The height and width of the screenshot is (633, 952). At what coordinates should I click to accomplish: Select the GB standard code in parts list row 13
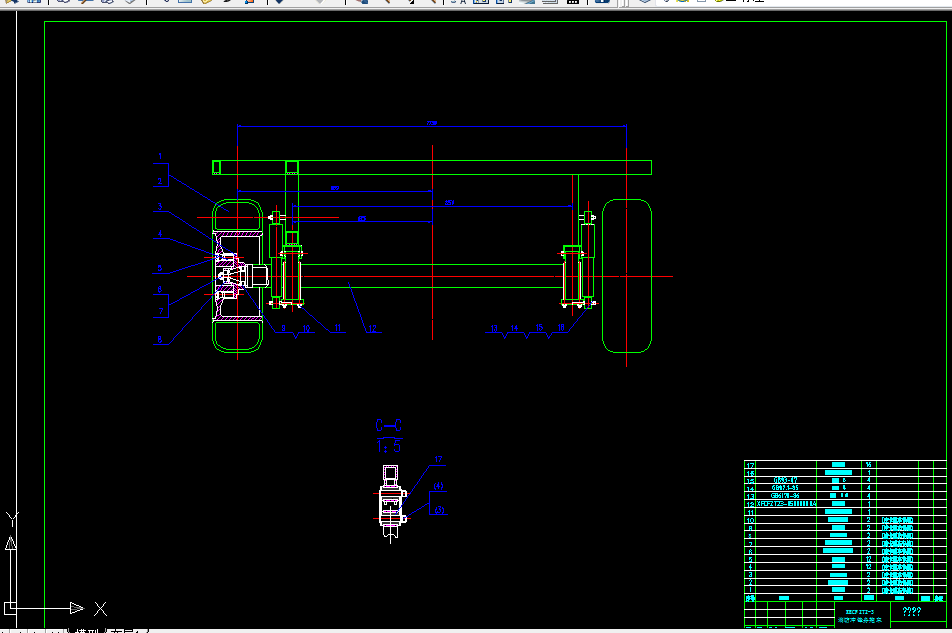click(x=785, y=496)
